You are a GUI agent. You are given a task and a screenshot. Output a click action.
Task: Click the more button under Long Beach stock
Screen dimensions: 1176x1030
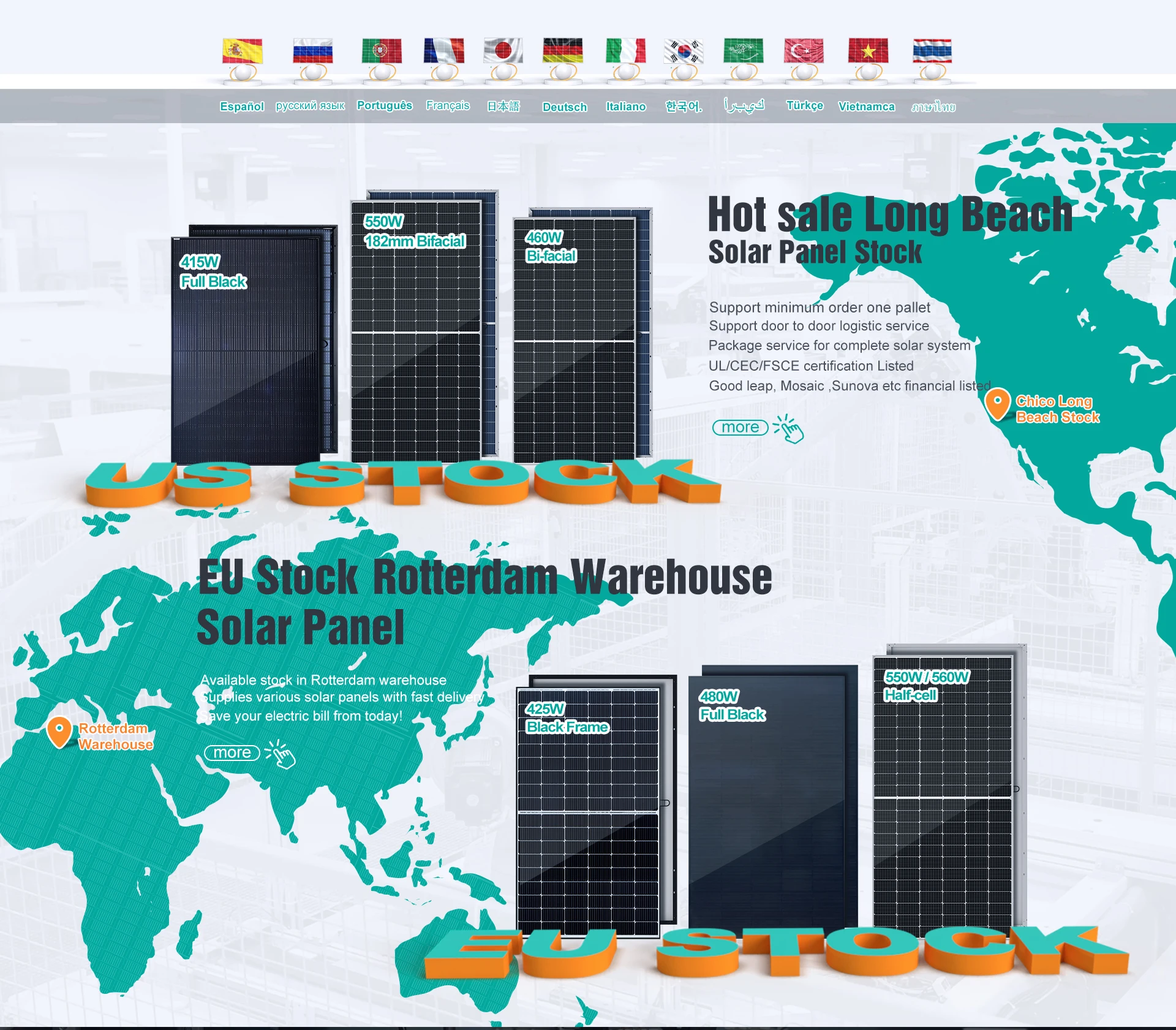[740, 428]
